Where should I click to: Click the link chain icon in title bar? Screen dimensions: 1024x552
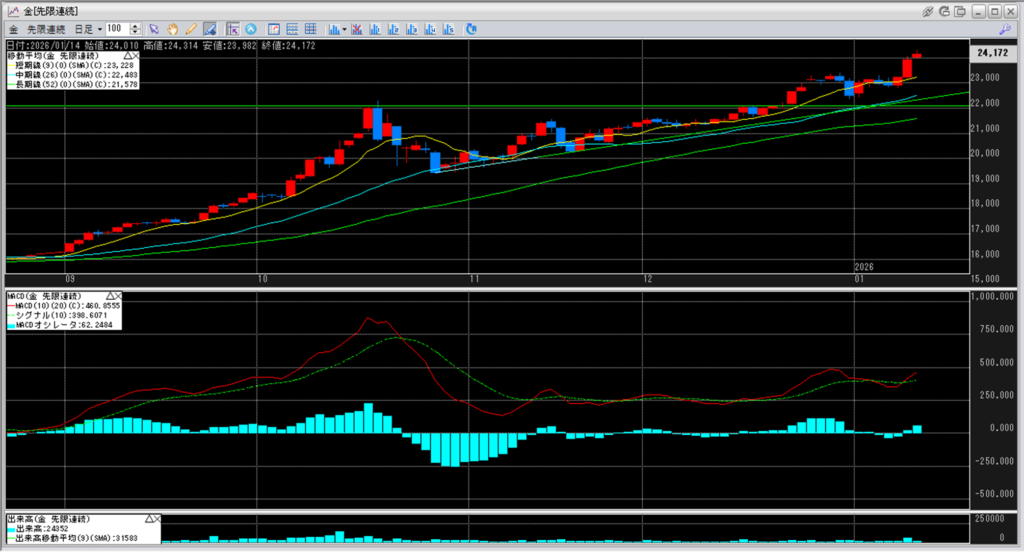[928, 10]
